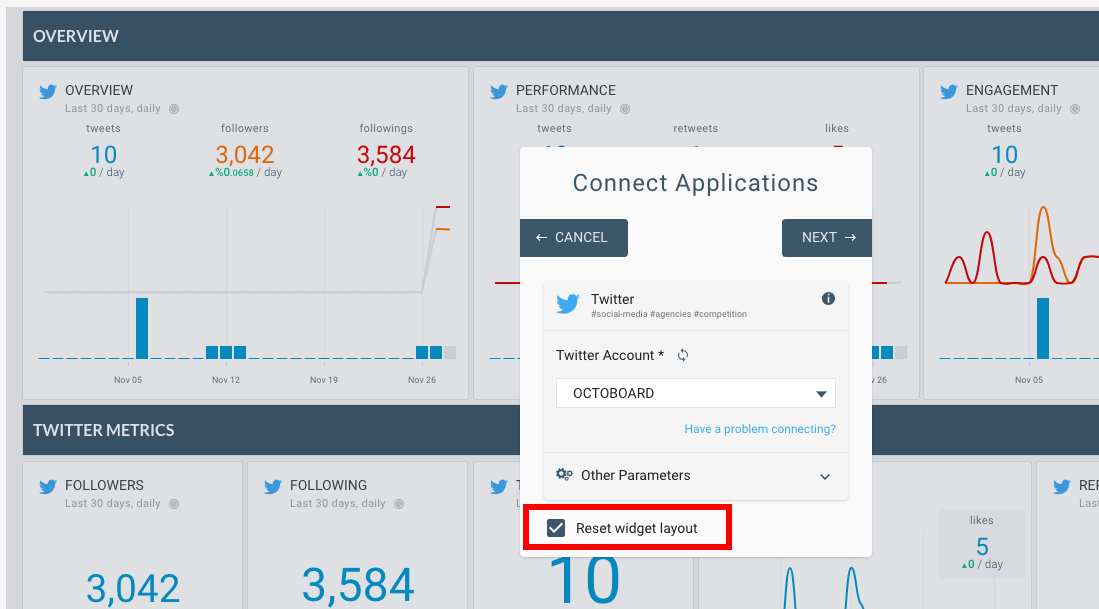Click Twitter icon on FOLLOWERS widget
Viewport: 1099px width, 609px height.
click(x=48, y=486)
